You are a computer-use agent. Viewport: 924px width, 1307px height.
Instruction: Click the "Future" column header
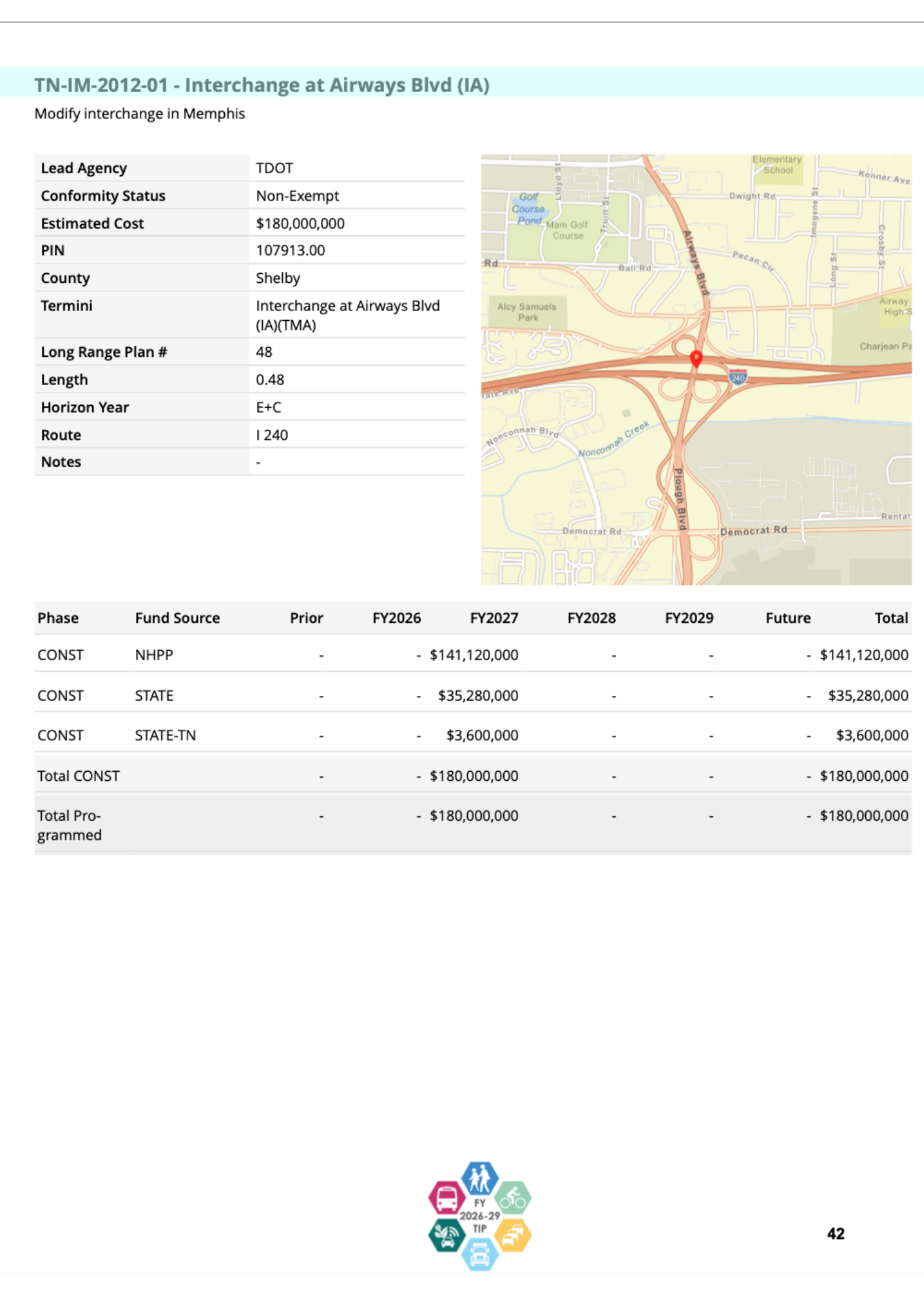tap(788, 618)
